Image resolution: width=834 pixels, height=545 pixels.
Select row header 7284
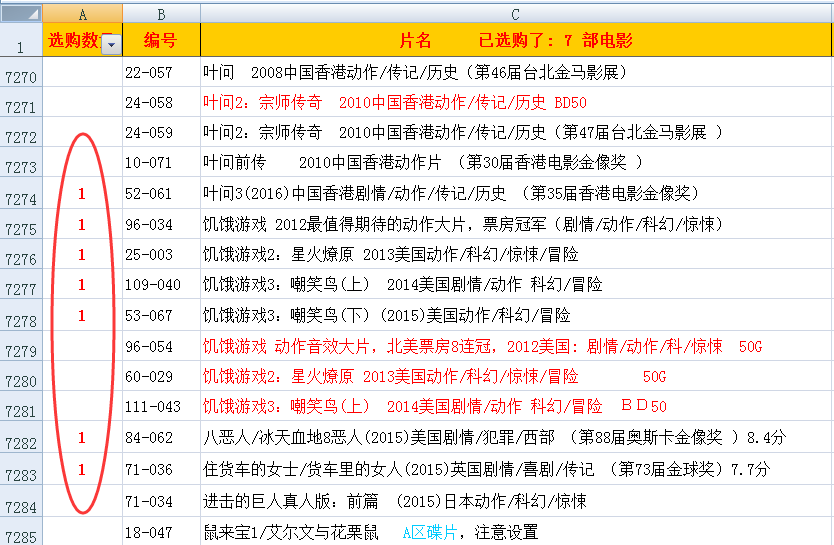(x=21, y=501)
